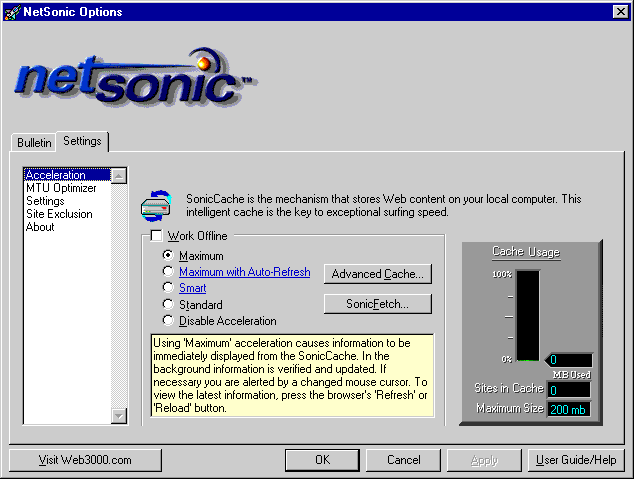Click the Visit Web3000.com button
The width and height of the screenshot is (634, 479).
[x=85, y=460]
